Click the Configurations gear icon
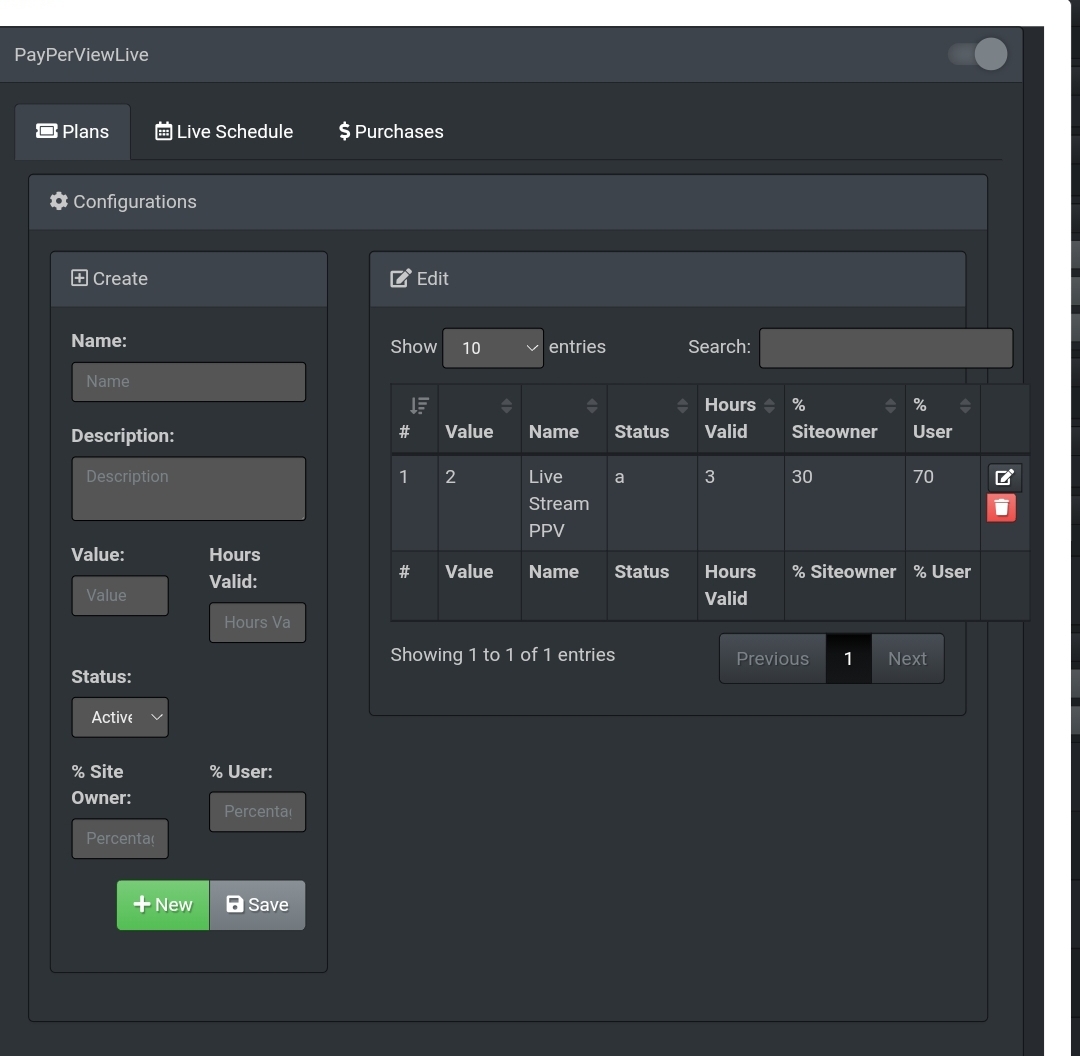The height and width of the screenshot is (1056, 1080). pyautogui.click(x=59, y=201)
